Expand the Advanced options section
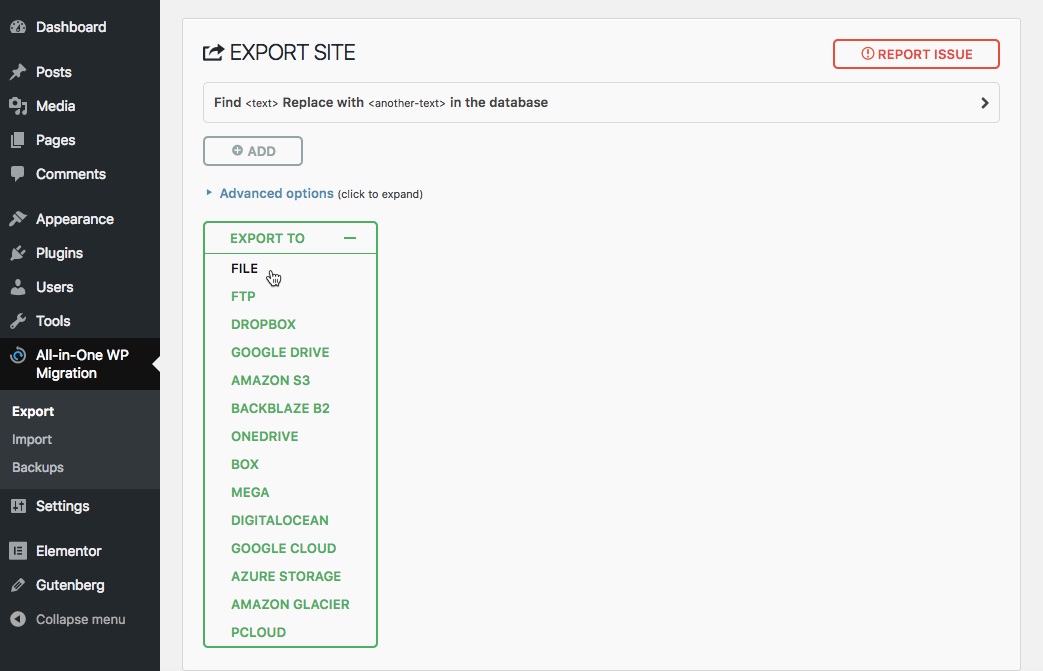The image size is (1043, 671). click(x=276, y=194)
